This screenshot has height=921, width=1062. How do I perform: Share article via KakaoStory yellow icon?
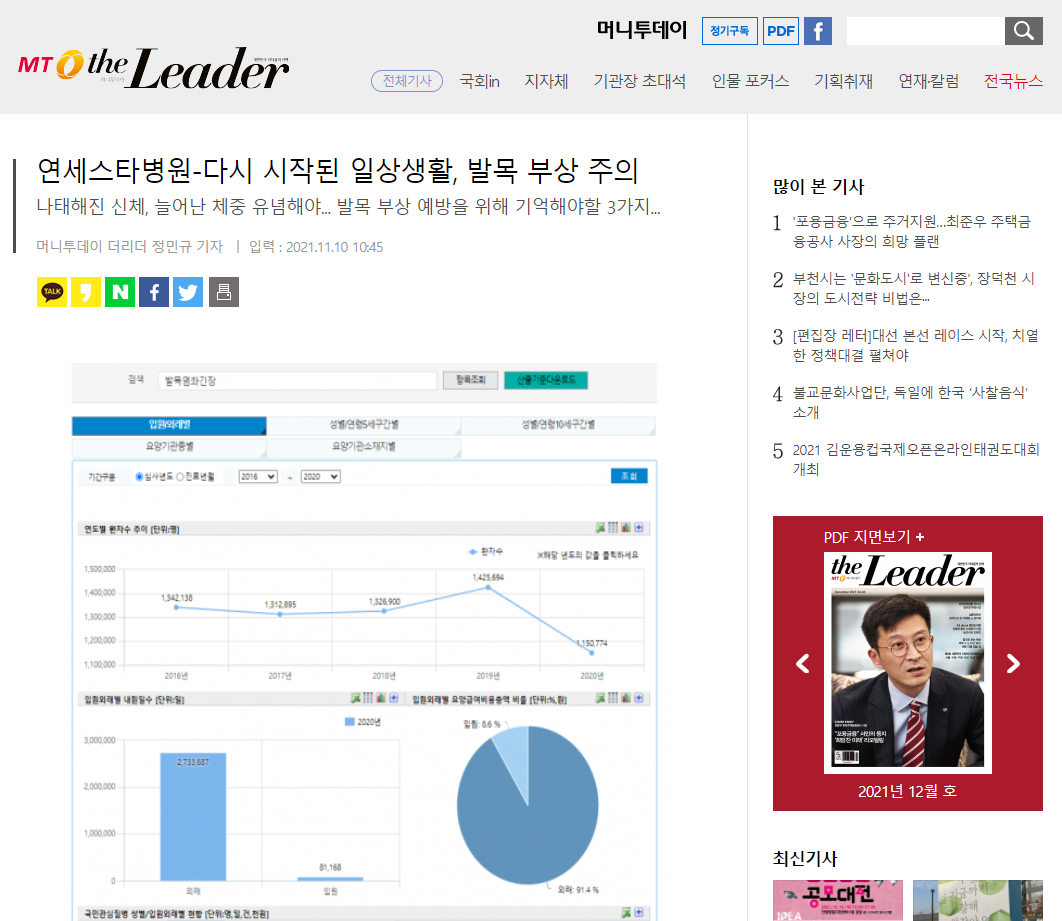[86, 292]
